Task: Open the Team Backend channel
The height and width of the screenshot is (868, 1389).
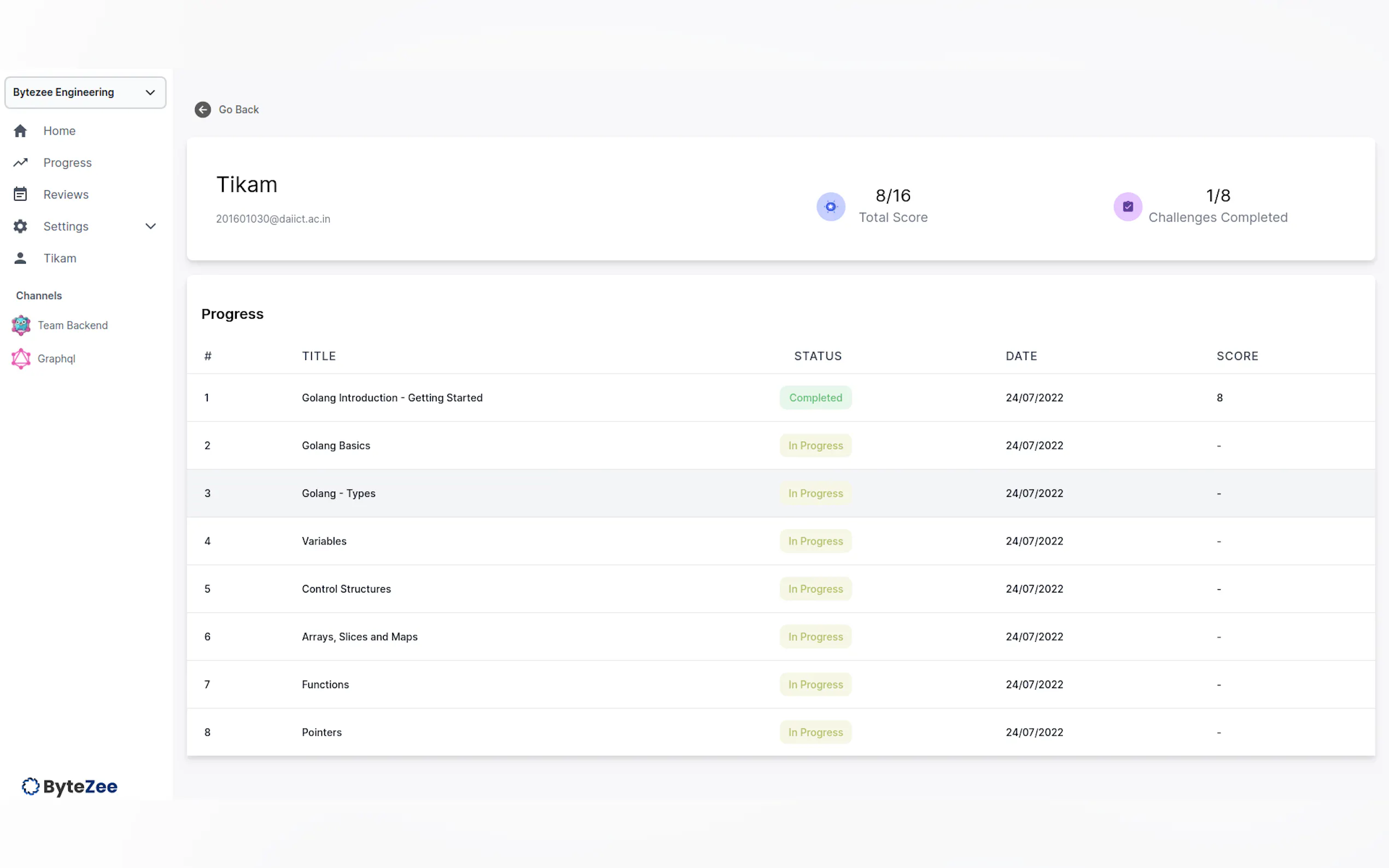Action: [72, 326]
